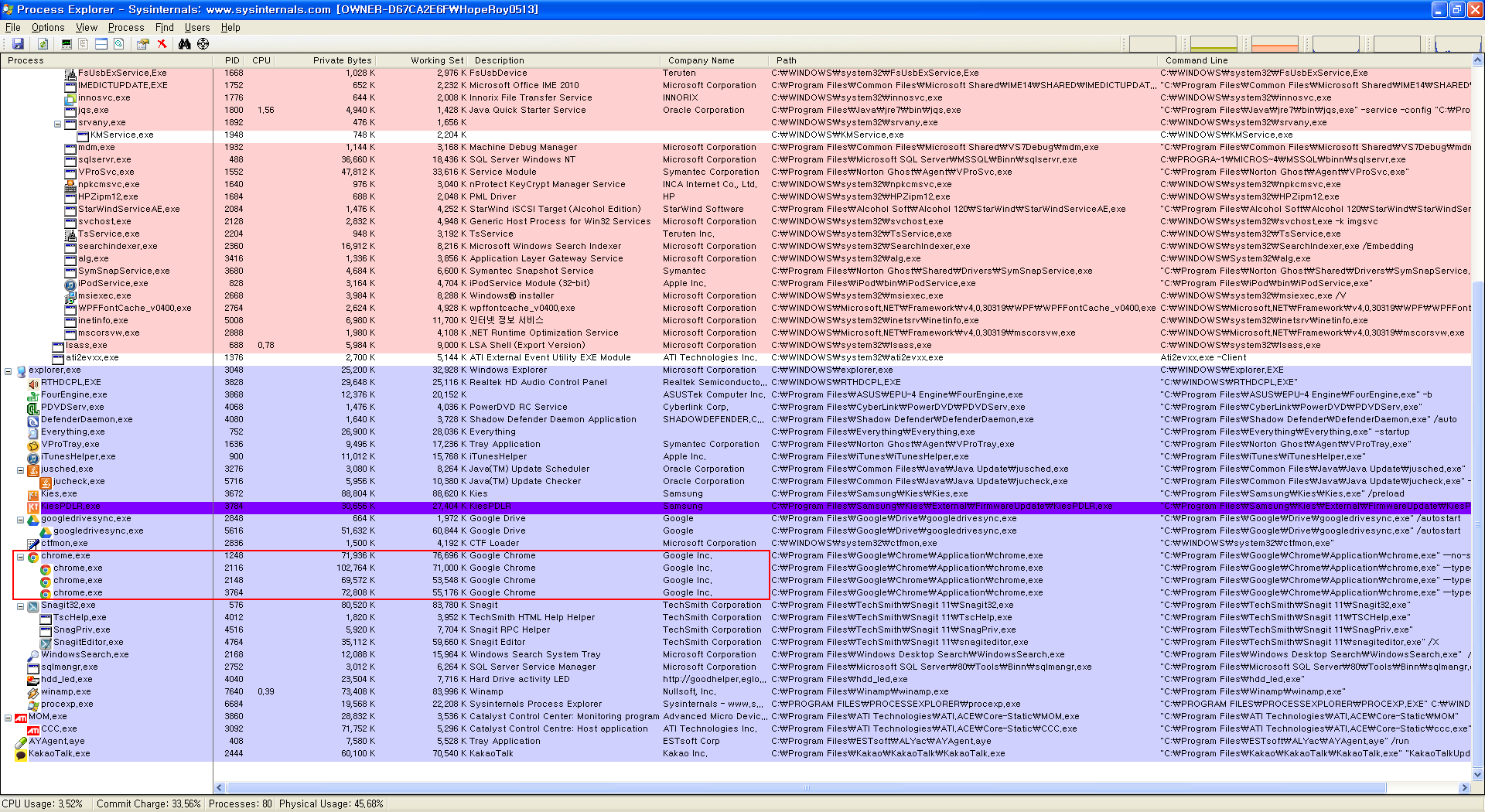Screen dimensions: 1485x812
Task: Click the red X Kill Process icon
Action: [x=162, y=44]
